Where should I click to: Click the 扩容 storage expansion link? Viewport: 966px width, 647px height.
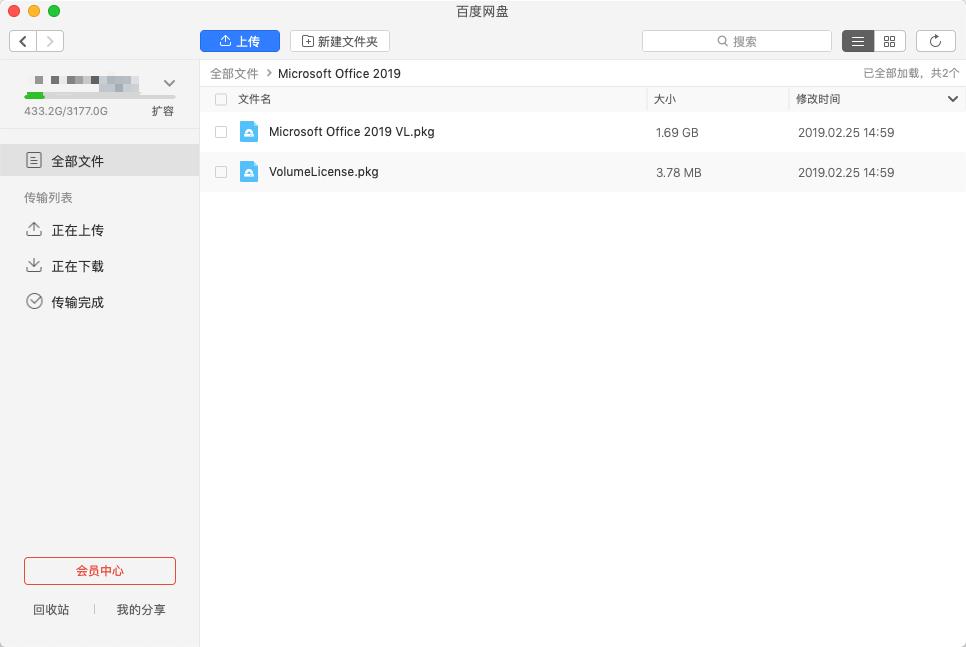(x=162, y=111)
